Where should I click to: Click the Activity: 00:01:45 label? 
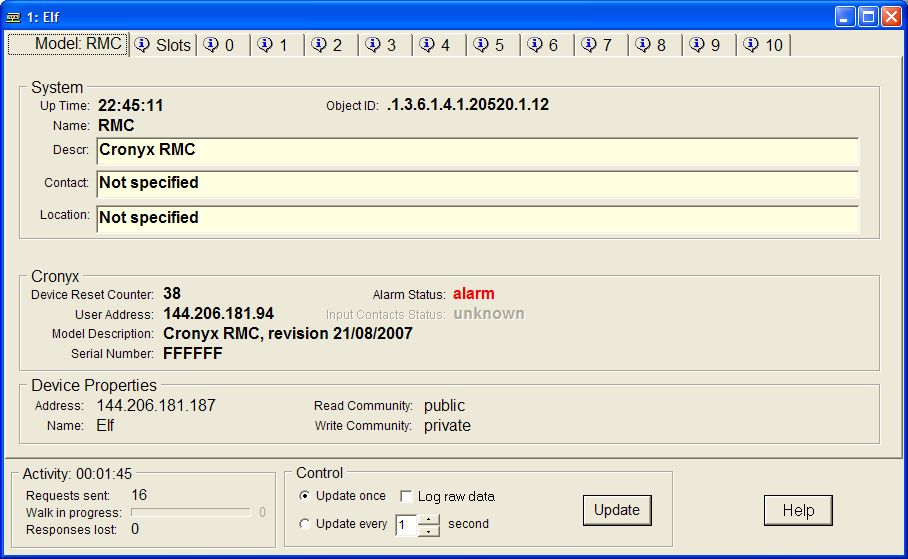[x=77, y=474]
